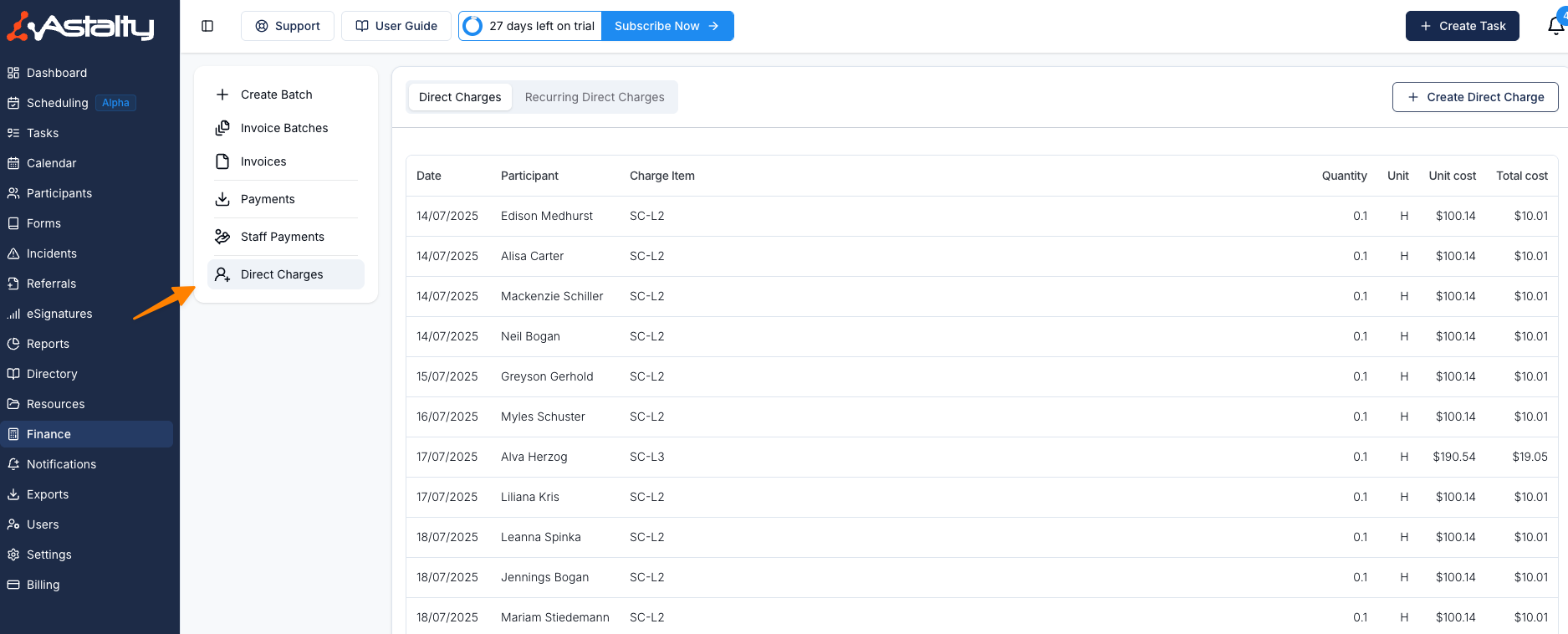
Task: Toggle the sidebar collapse icon
Action: [207, 26]
